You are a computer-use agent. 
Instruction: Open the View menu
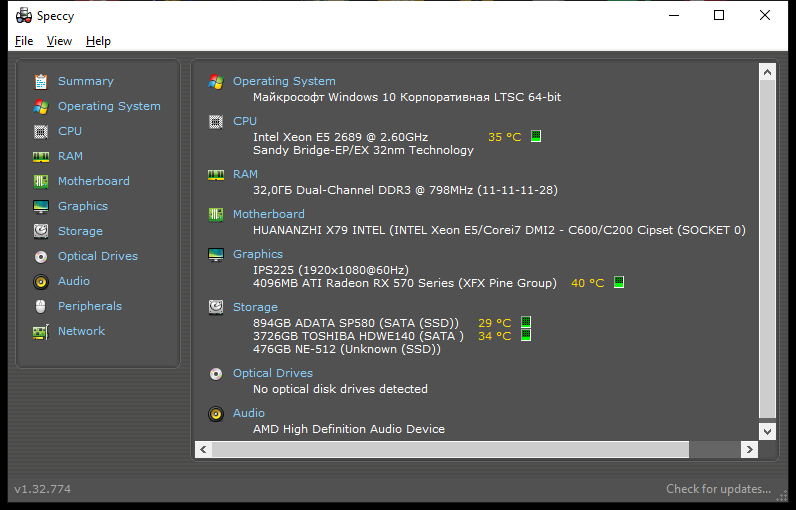59,41
